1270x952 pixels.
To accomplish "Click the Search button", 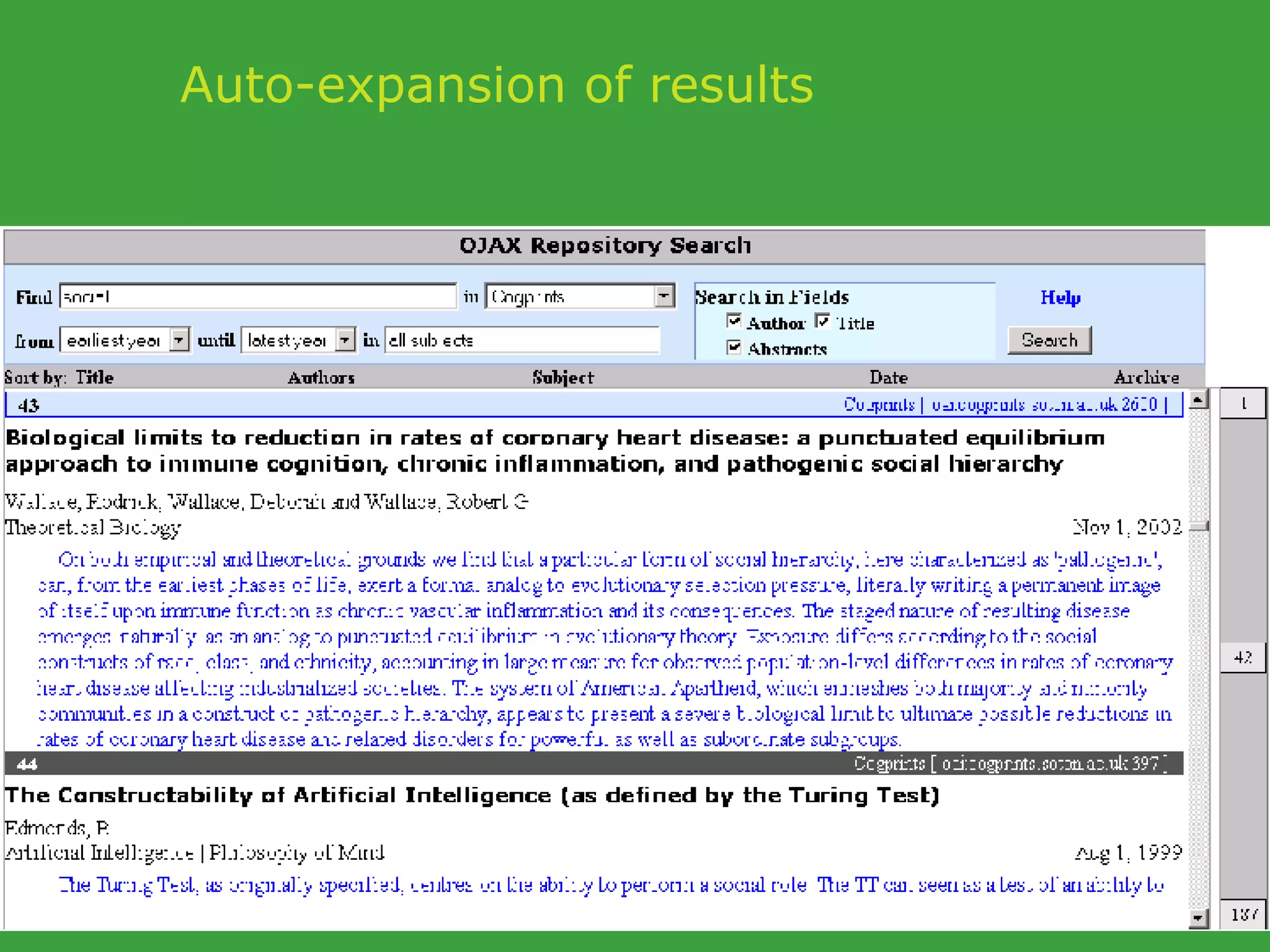I will (x=1049, y=340).
